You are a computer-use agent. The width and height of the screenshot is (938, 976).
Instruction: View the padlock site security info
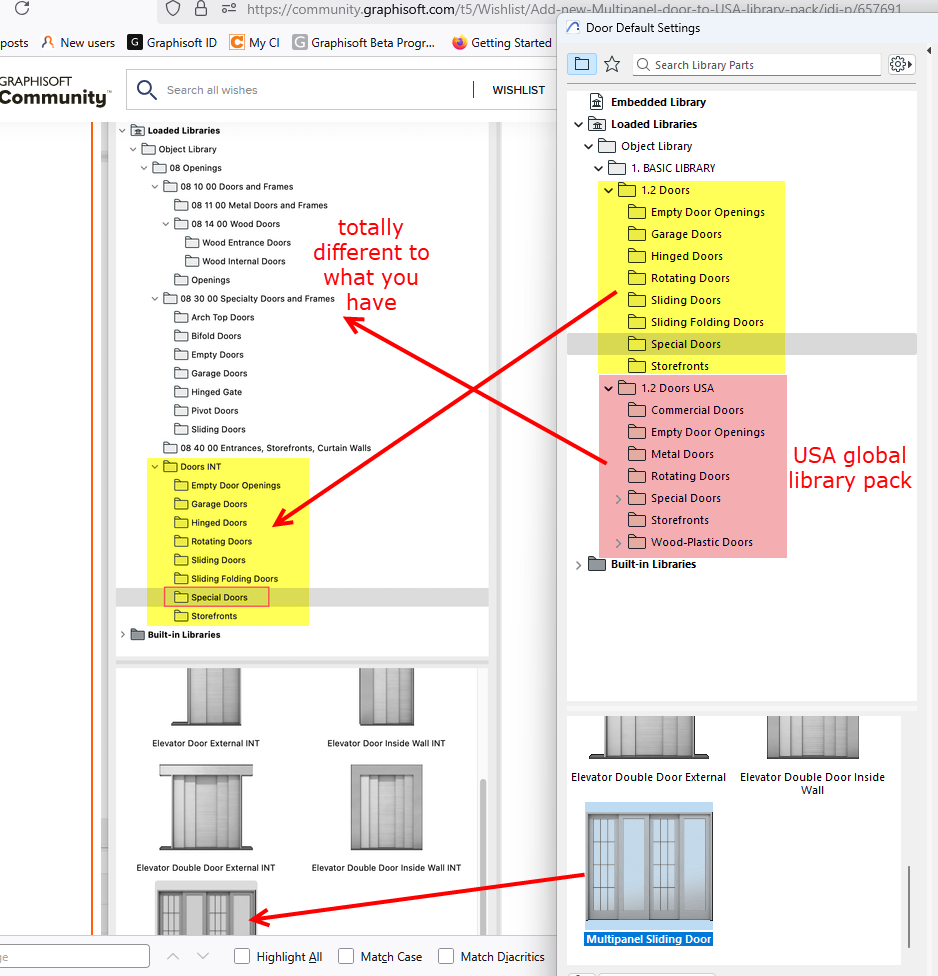[200, 9]
